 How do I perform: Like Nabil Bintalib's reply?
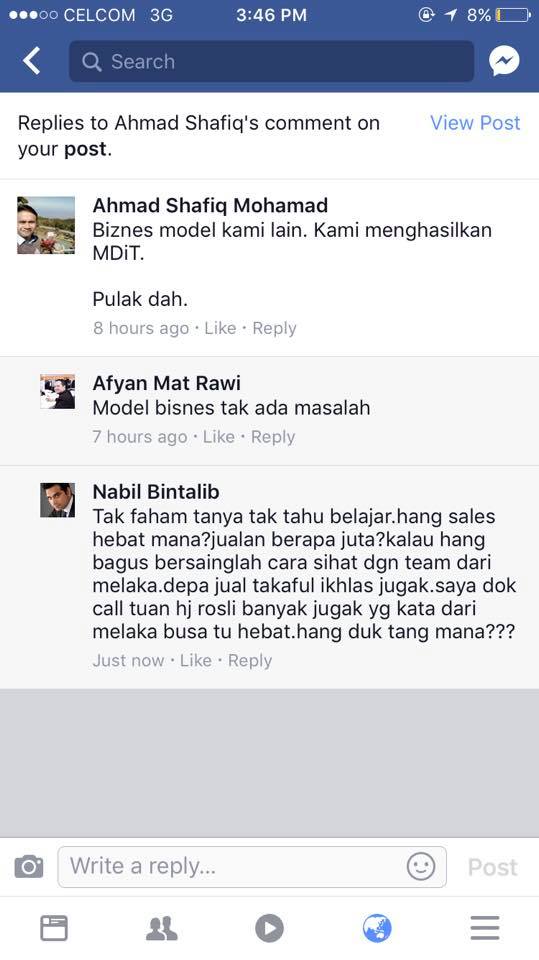click(x=196, y=660)
